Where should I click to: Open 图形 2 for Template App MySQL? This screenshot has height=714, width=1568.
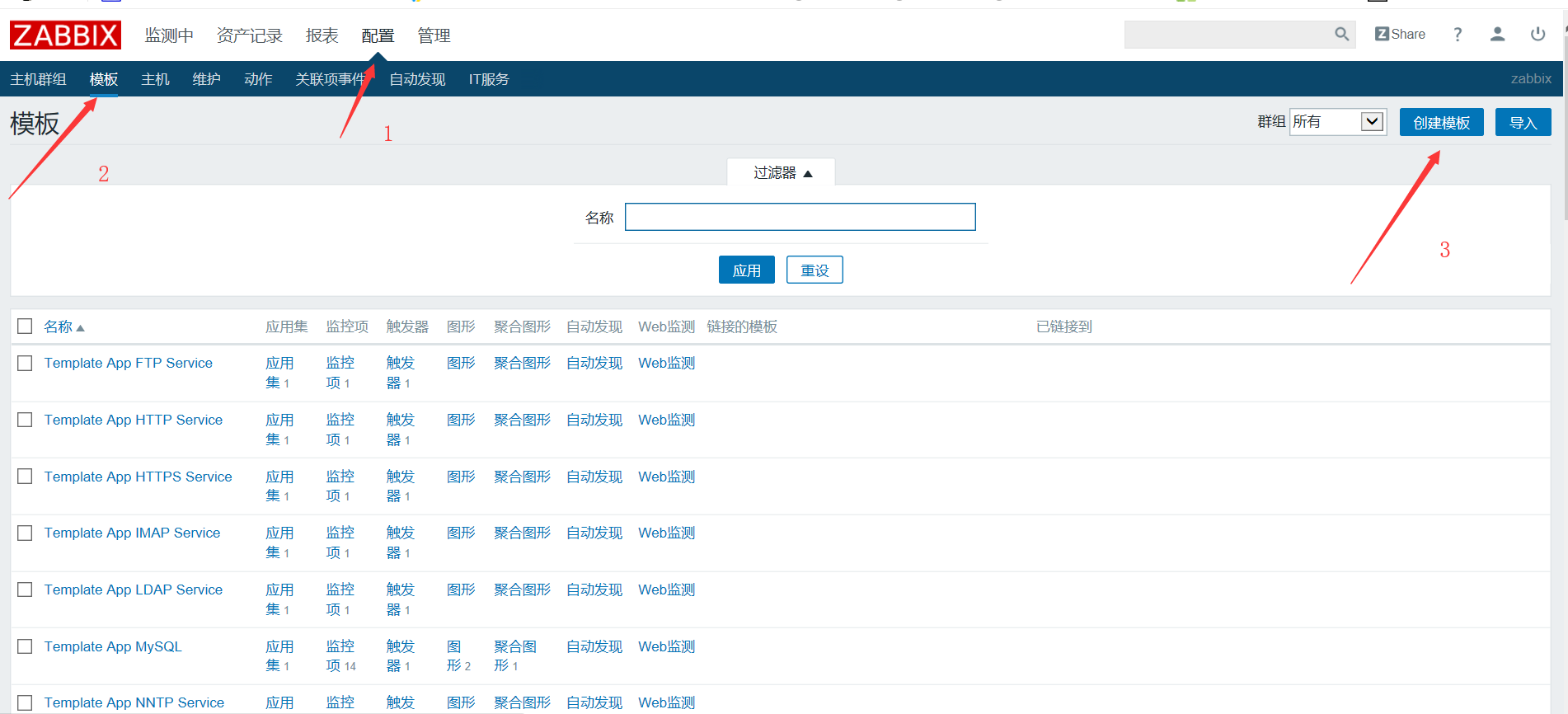458,655
